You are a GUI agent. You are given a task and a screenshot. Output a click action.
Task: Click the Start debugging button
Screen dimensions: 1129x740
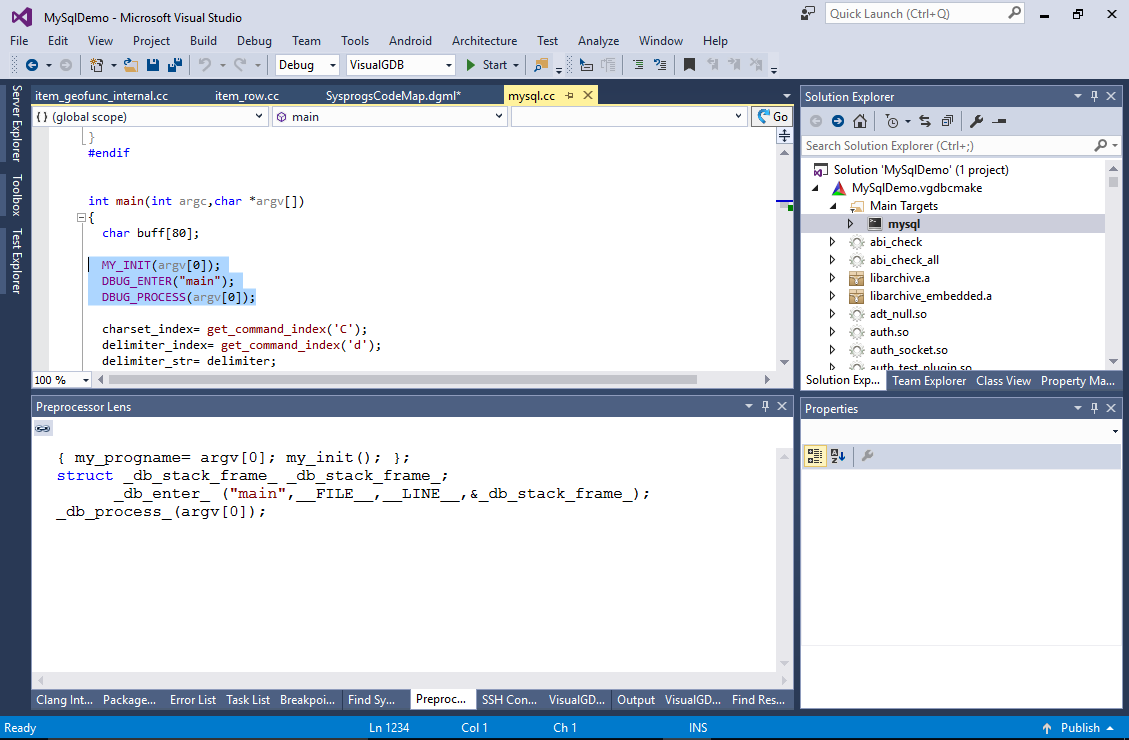[x=487, y=66]
